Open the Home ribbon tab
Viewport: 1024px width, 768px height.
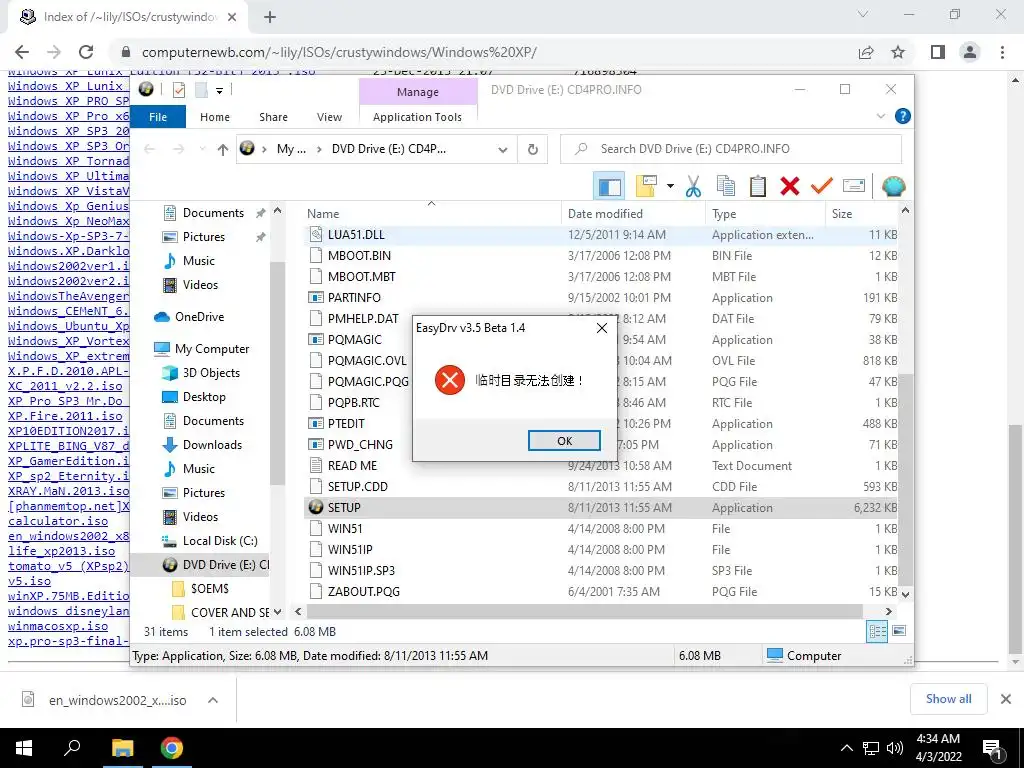click(x=215, y=117)
